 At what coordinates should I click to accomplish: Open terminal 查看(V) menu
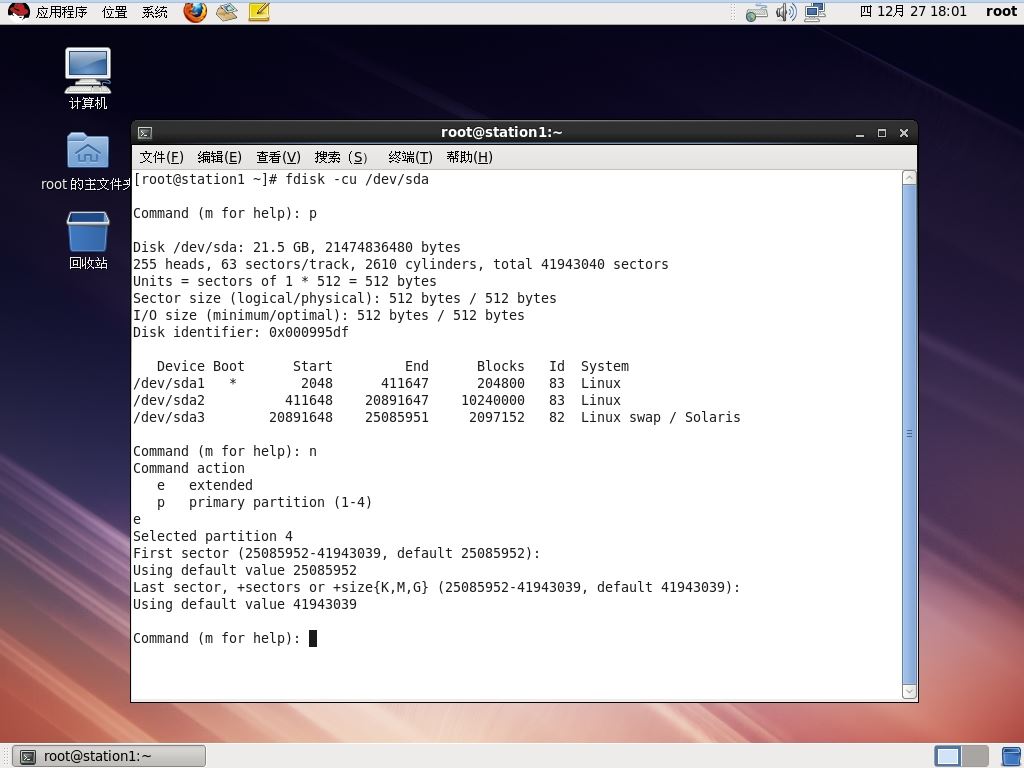pos(278,157)
